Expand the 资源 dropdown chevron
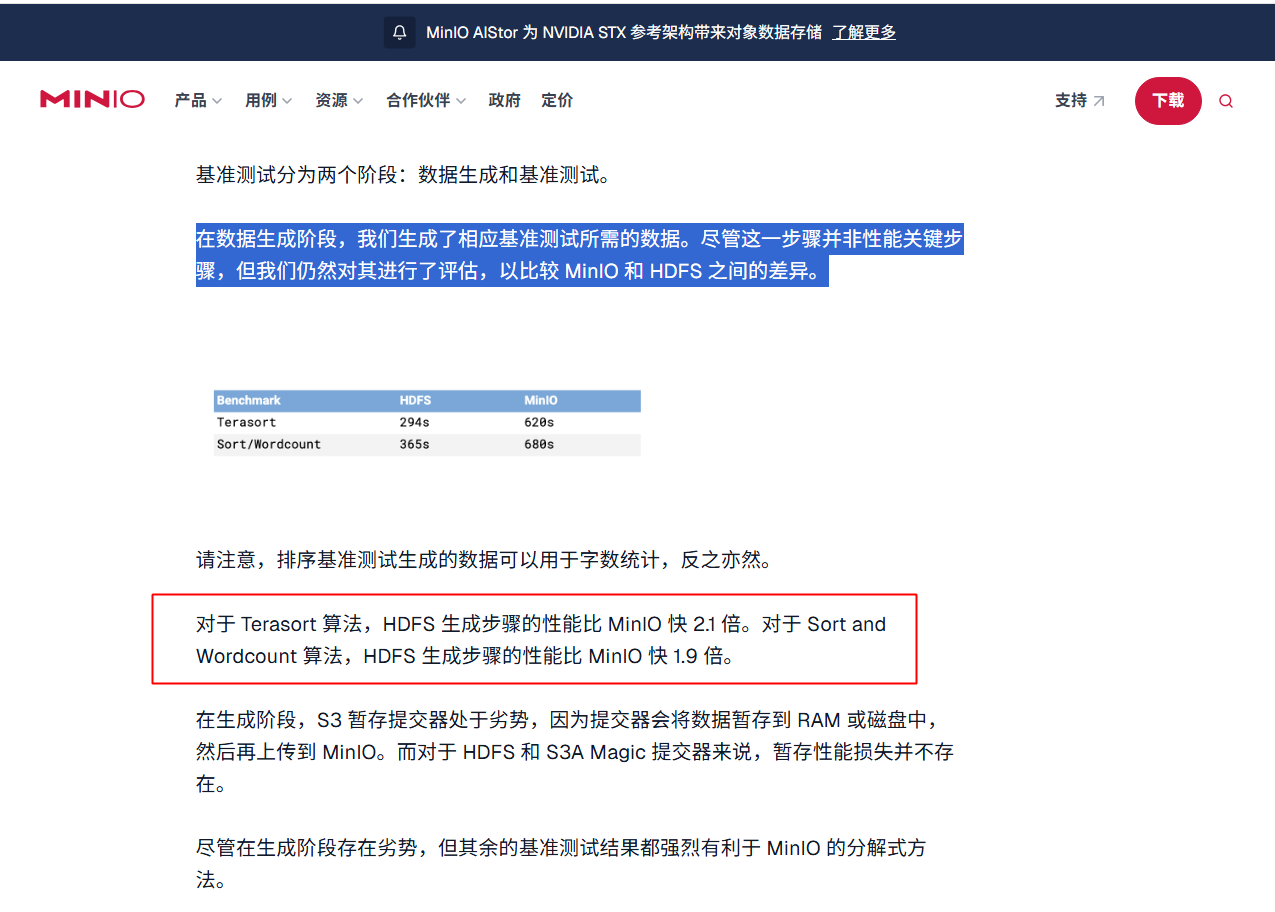Image resolution: width=1275 pixels, height=912 pixels. 358,101
